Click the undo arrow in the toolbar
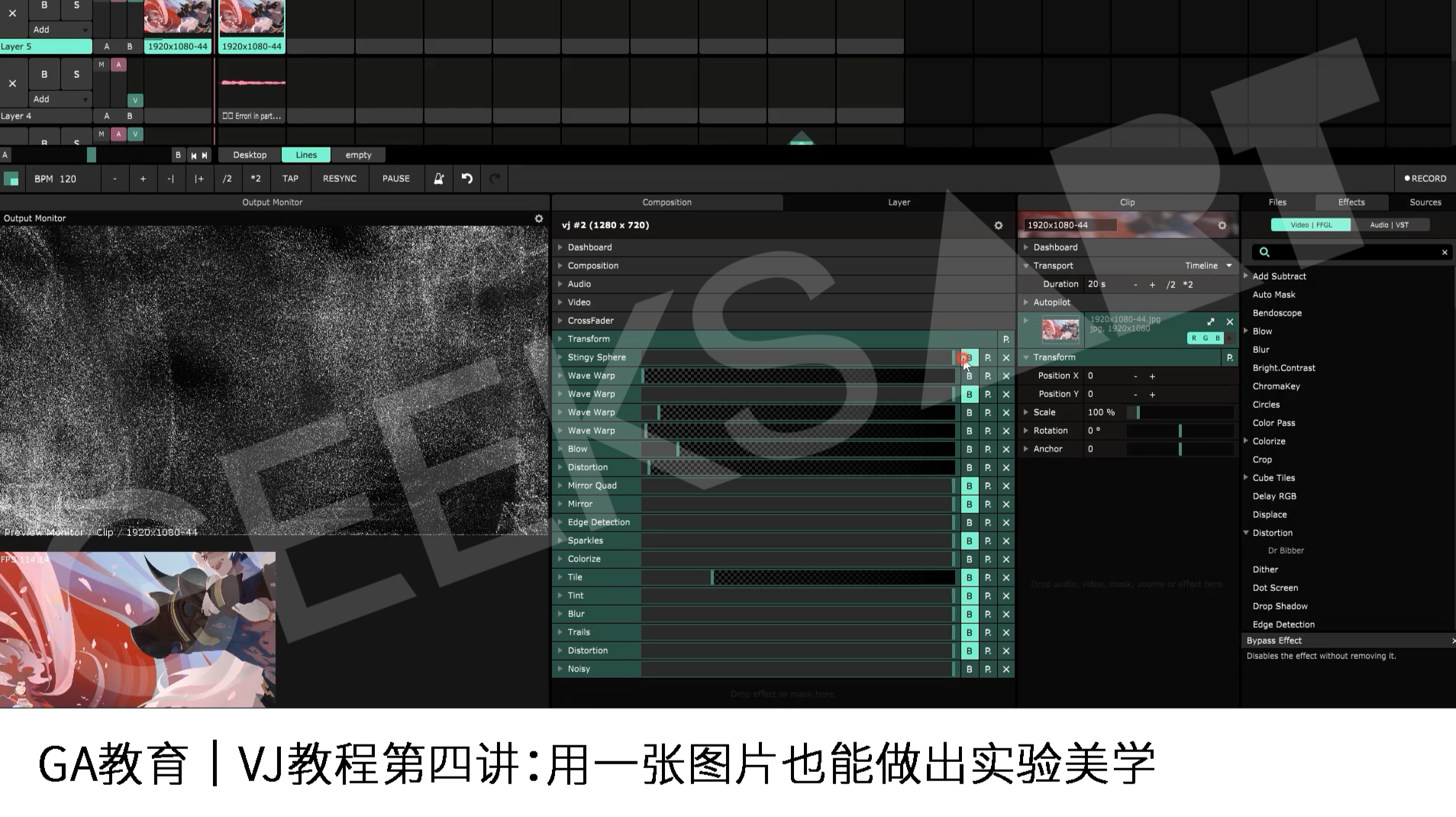Screen dimensions: 1456x817 pyautogui.click(x=467, y=179)
